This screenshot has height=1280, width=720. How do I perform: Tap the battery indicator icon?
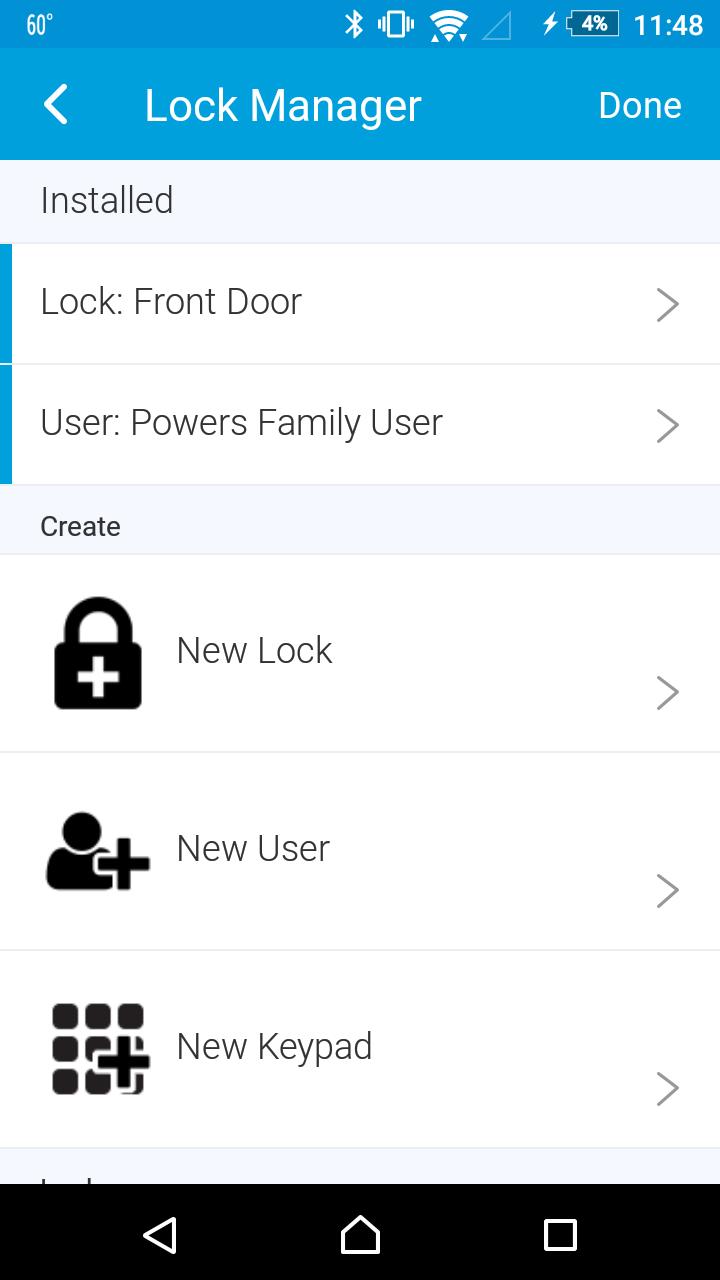(x=593, y=24)
